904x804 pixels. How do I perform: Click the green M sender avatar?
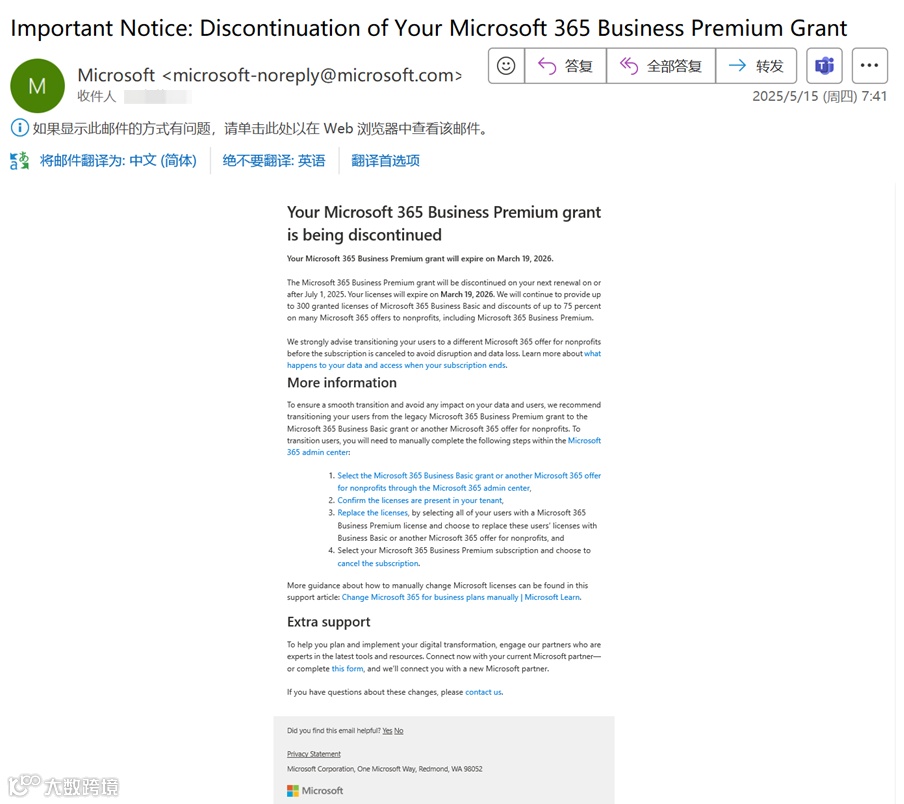37,85
